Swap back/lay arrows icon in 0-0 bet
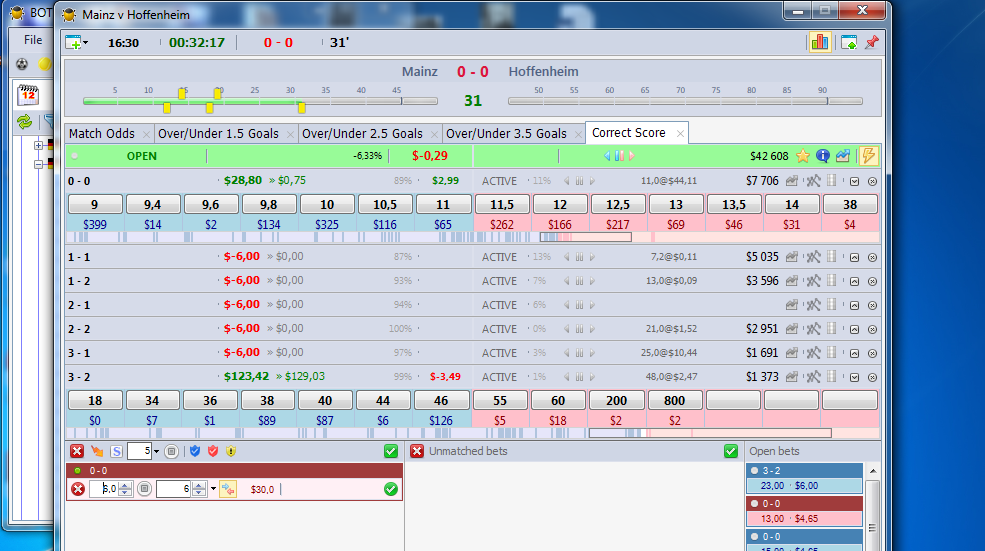The height and width of the screenshot is (551, 985). click(x=228, y=489)
